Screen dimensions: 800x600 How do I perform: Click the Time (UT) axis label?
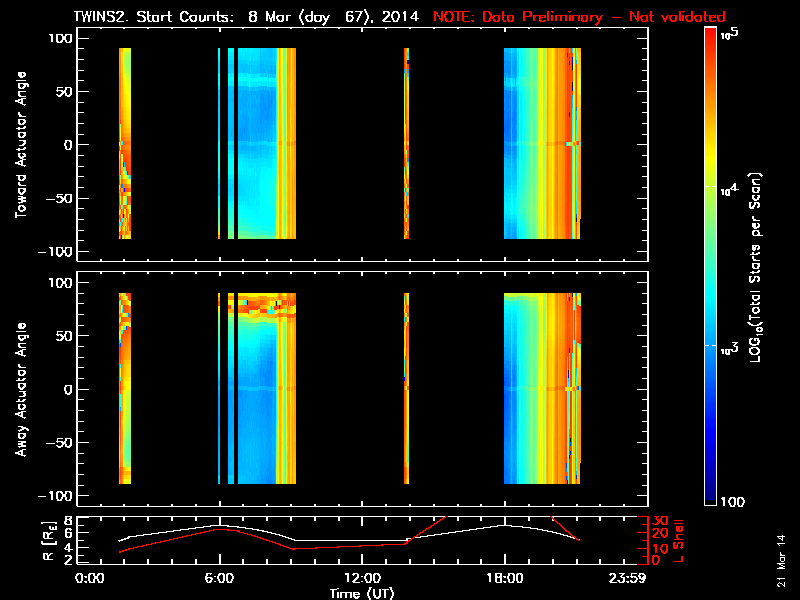pos(361,592)
